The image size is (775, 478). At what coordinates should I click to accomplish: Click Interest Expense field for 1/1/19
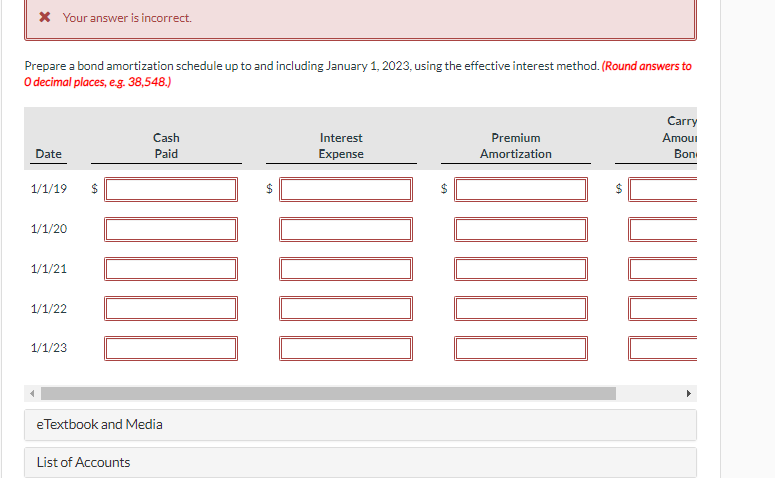(x=345, y=189)
